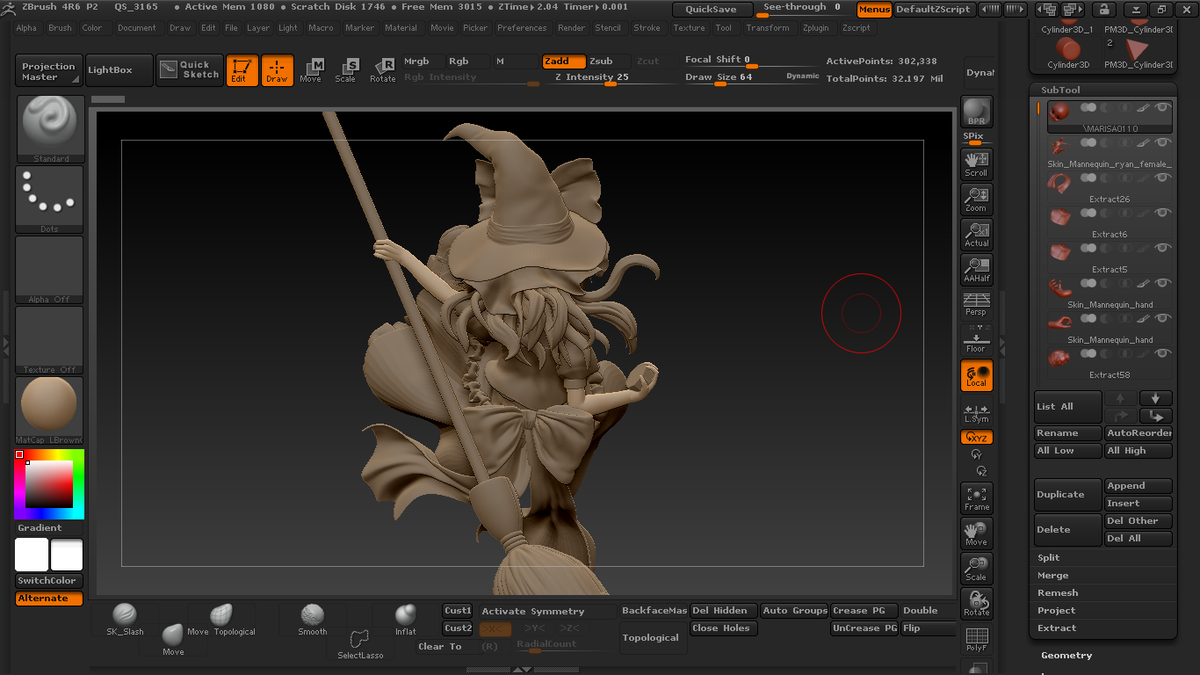Toggle Local transformations button
1200x675 pixels.
[x=977, y=376]
